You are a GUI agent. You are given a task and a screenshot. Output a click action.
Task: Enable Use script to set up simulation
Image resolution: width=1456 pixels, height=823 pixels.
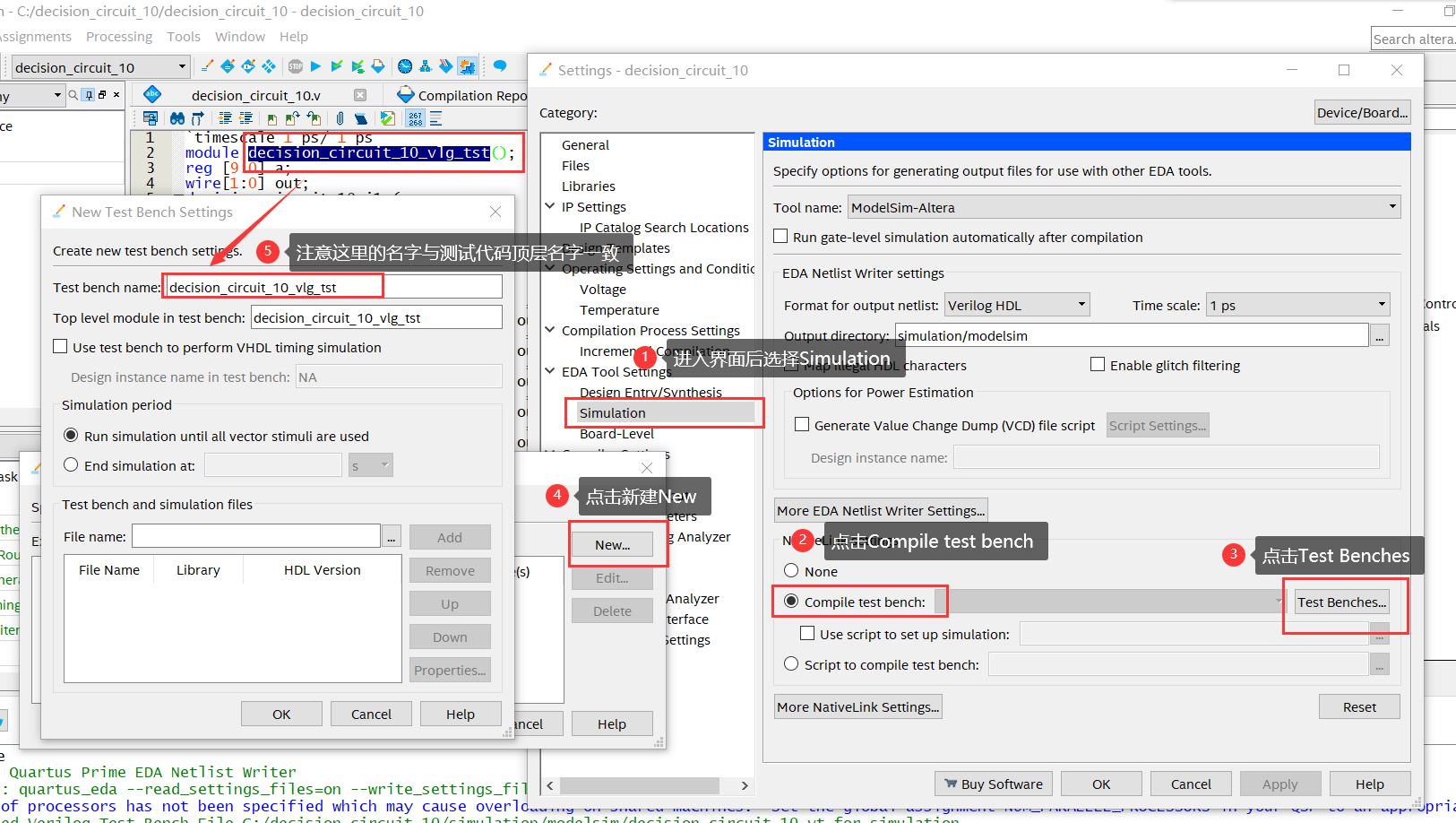[807, 634]
